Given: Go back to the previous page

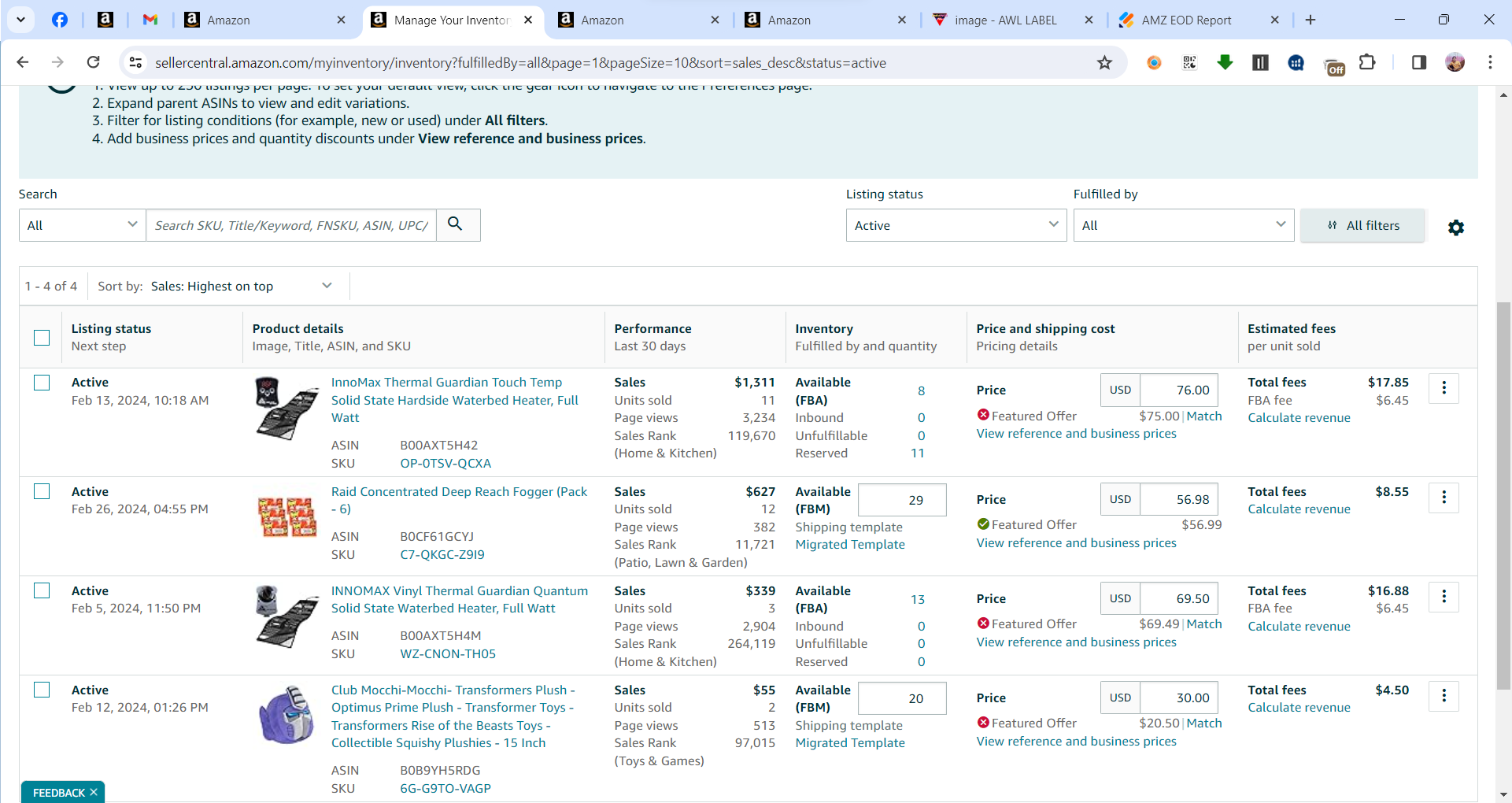Looking at the screenshot, I should (23, 62).
